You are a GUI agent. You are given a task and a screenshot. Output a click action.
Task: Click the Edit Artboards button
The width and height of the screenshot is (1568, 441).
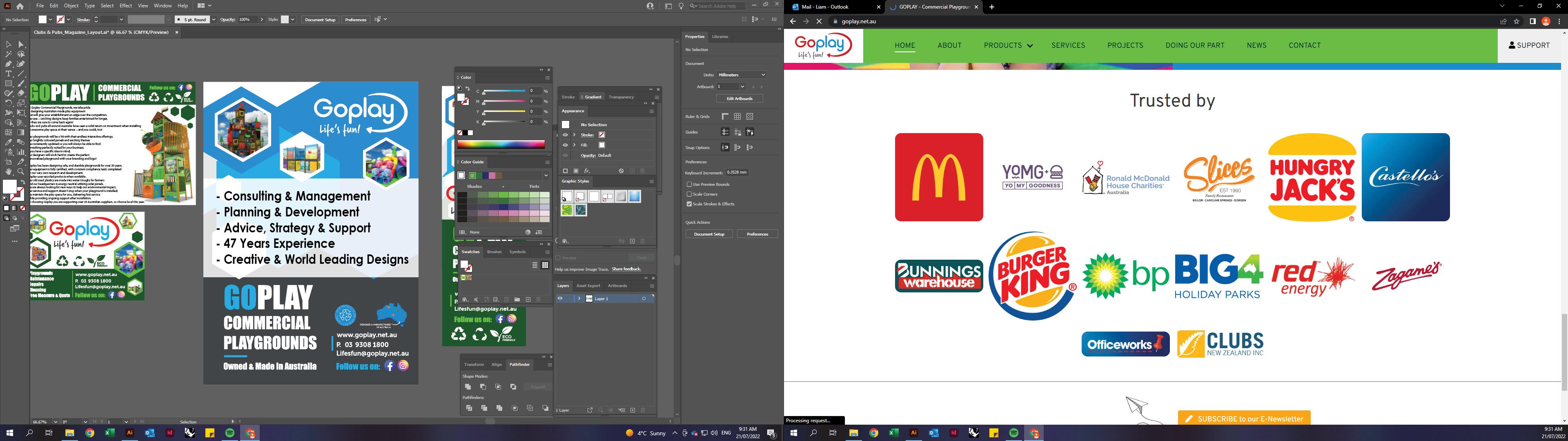739,99
